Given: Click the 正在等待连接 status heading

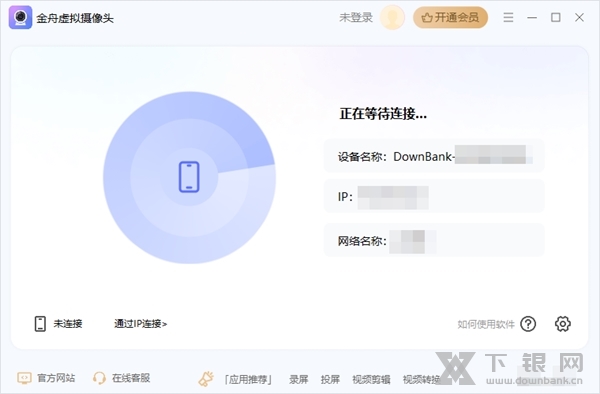Looking at the screenshot, I should coord(383,114).
